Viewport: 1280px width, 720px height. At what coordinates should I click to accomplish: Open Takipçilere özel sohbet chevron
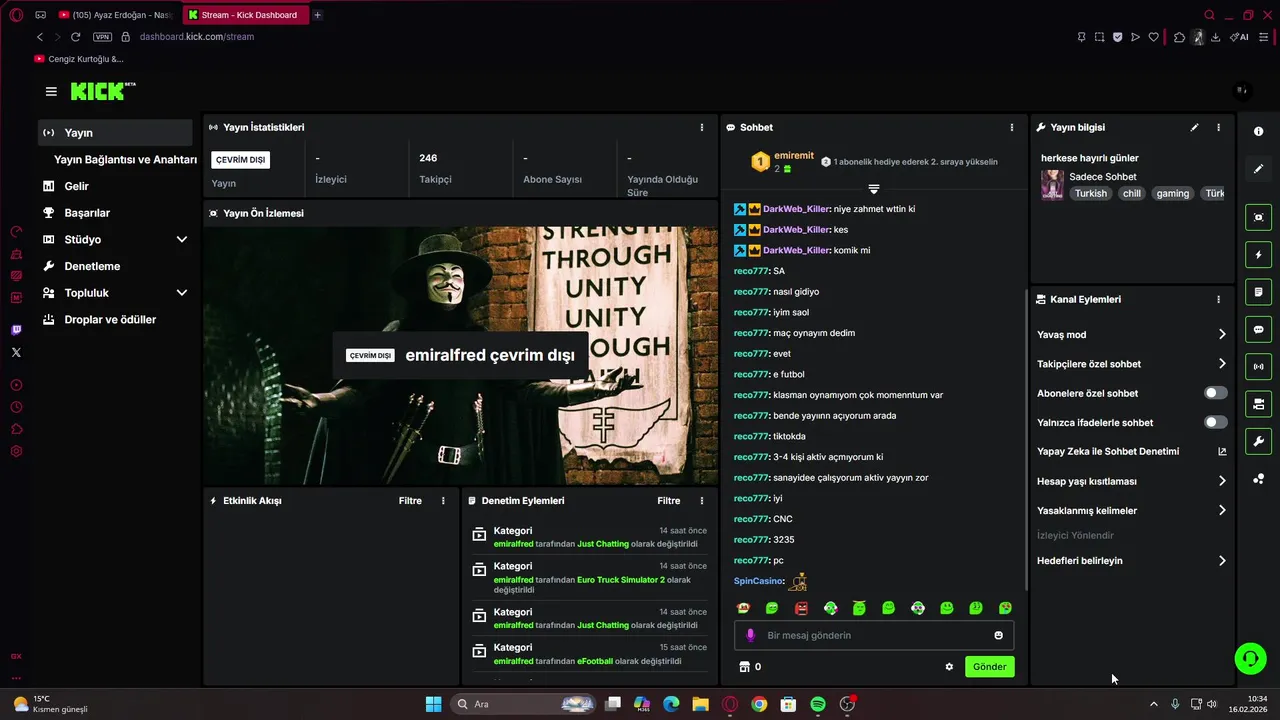[1222, 364]
